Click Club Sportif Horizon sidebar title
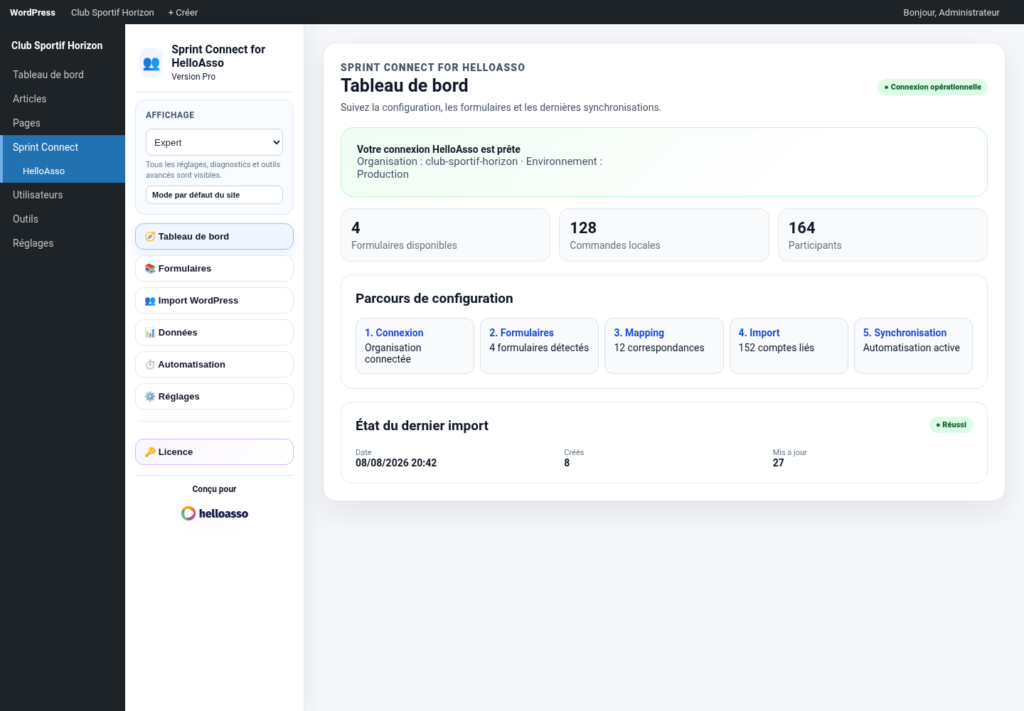This screenshot has height=711, width=1024. coord(57,46)
